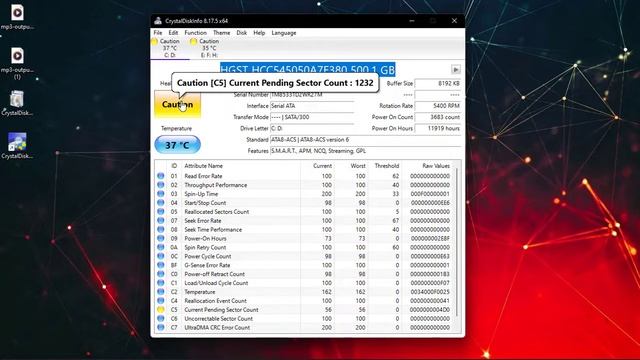The image size is (640, 360).
Task: Click the Raw Values column header
Action: click(x=436, y=166)
